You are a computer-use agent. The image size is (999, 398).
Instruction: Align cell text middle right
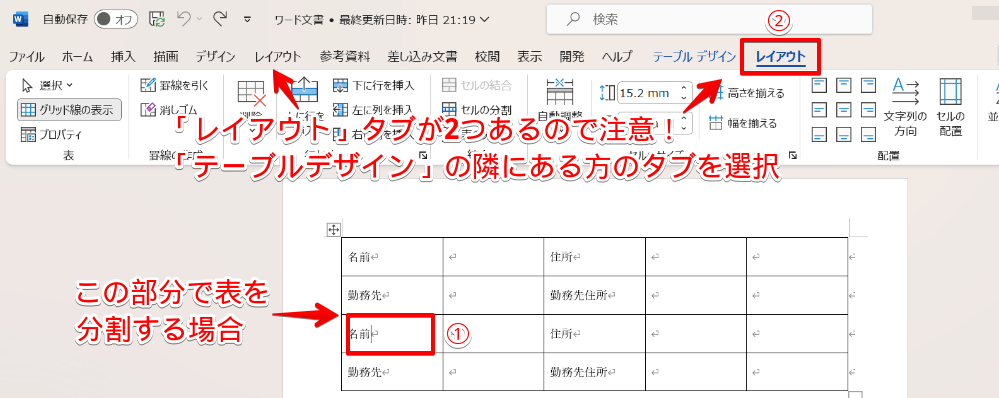[x=868, y=110]
